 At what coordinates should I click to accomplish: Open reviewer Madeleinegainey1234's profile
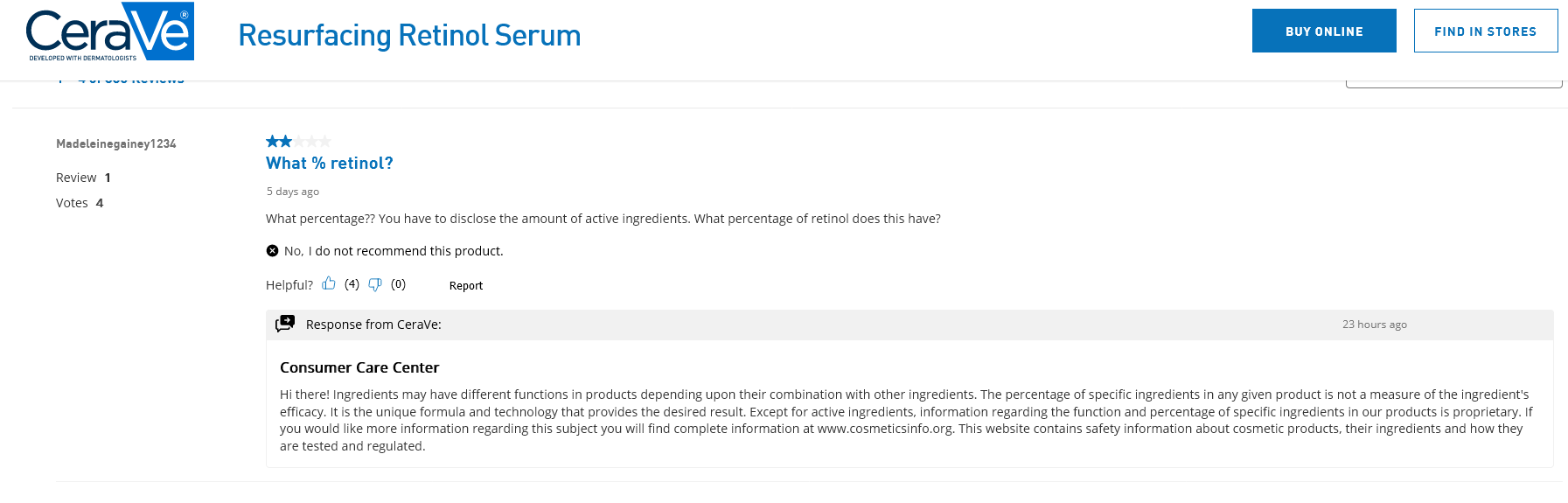point(115,143)
